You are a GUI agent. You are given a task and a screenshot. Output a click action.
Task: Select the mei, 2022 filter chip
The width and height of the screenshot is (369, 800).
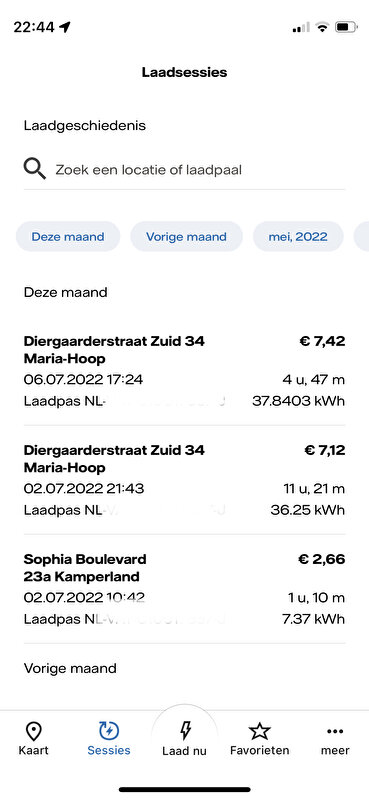[x=298, y=236]
